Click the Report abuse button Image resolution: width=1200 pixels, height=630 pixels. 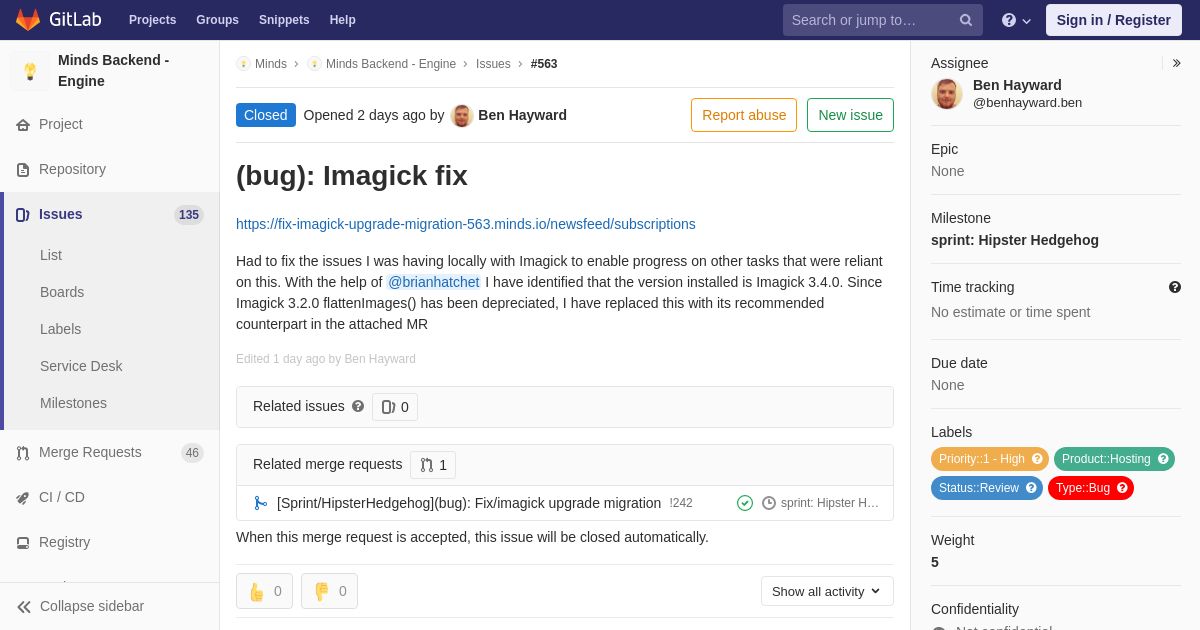(744, 115)
